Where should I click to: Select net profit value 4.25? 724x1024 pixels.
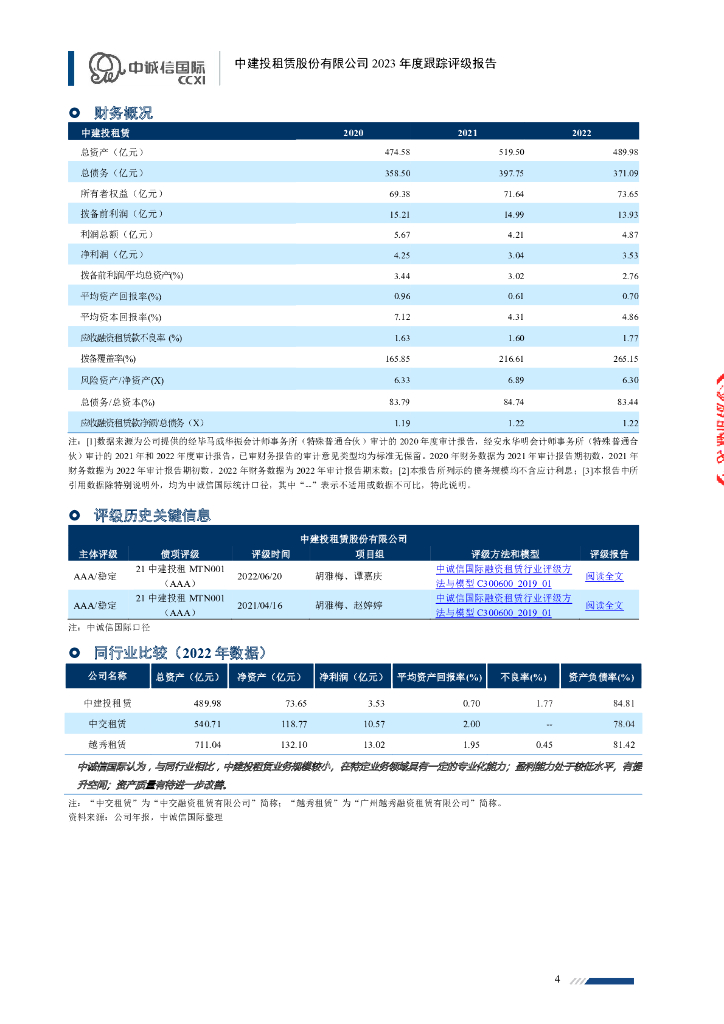point(402,255)
